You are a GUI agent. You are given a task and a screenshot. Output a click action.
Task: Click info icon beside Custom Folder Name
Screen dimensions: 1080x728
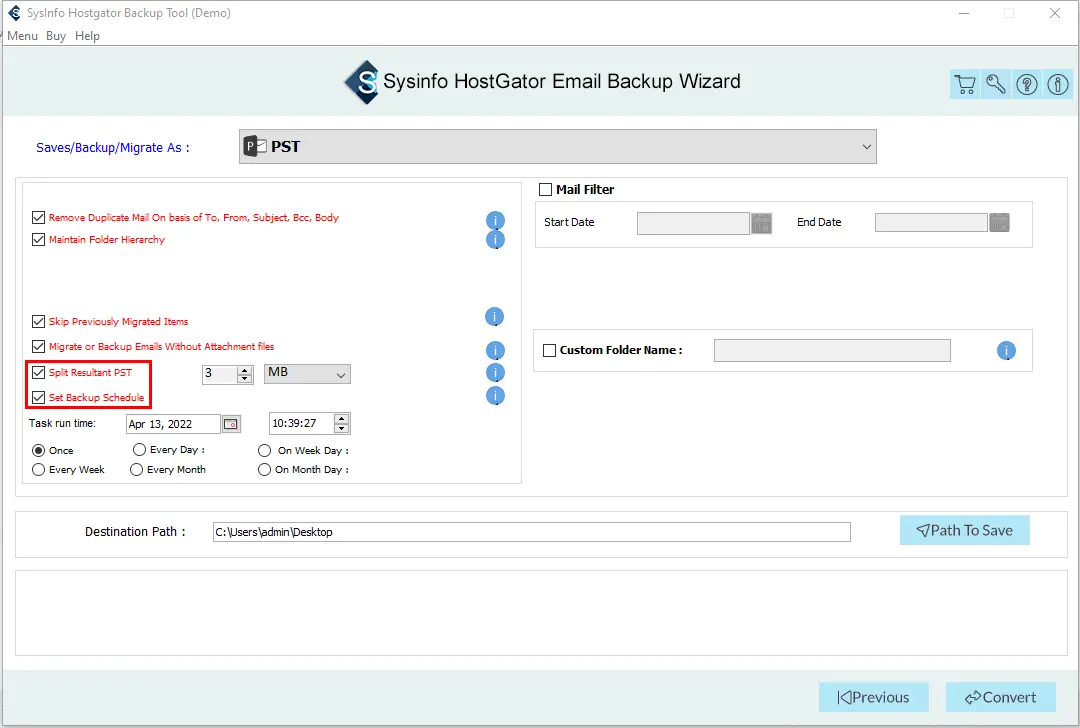[1006, 351]
